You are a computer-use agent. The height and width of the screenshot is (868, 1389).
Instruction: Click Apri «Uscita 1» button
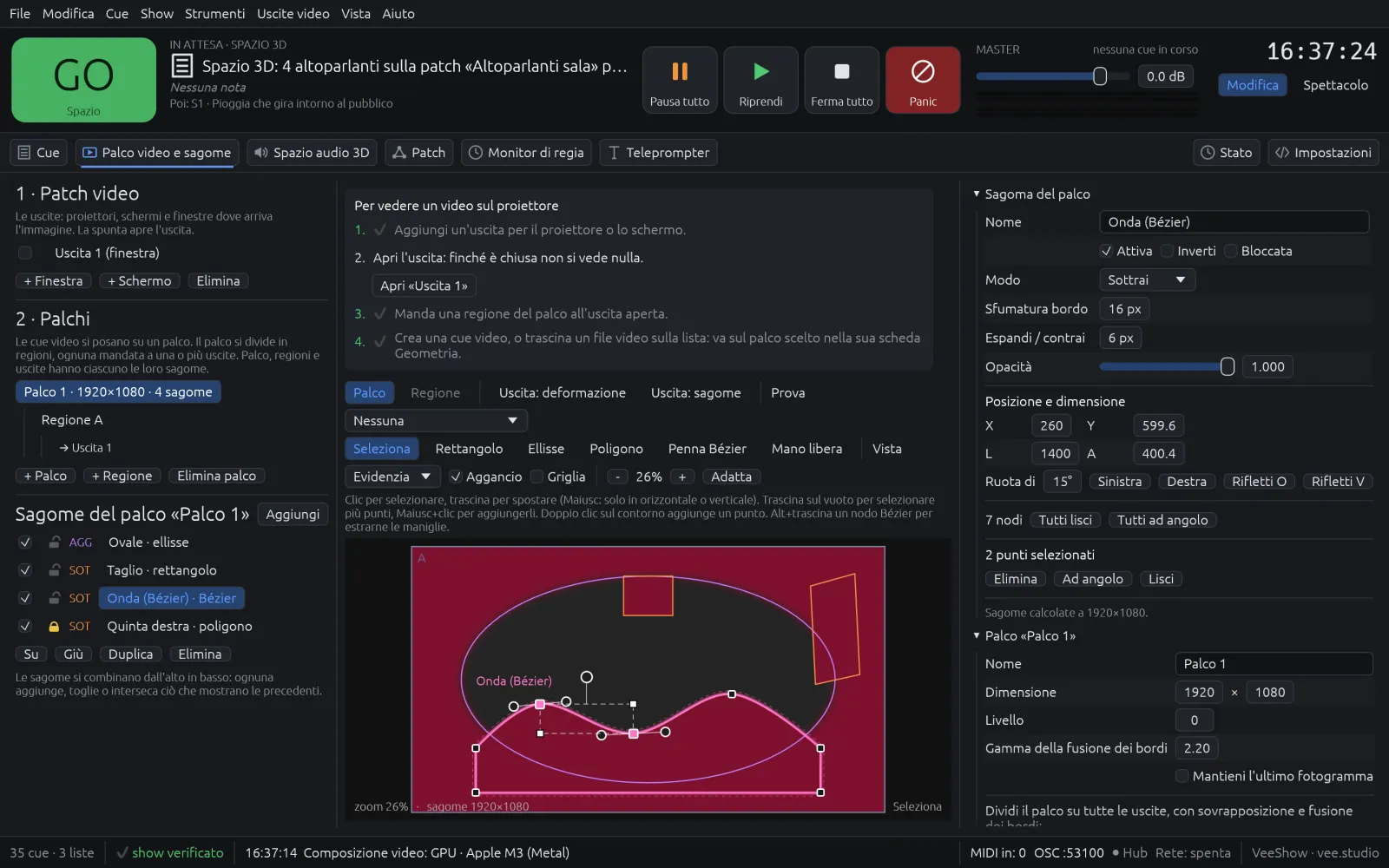point(424,286)
